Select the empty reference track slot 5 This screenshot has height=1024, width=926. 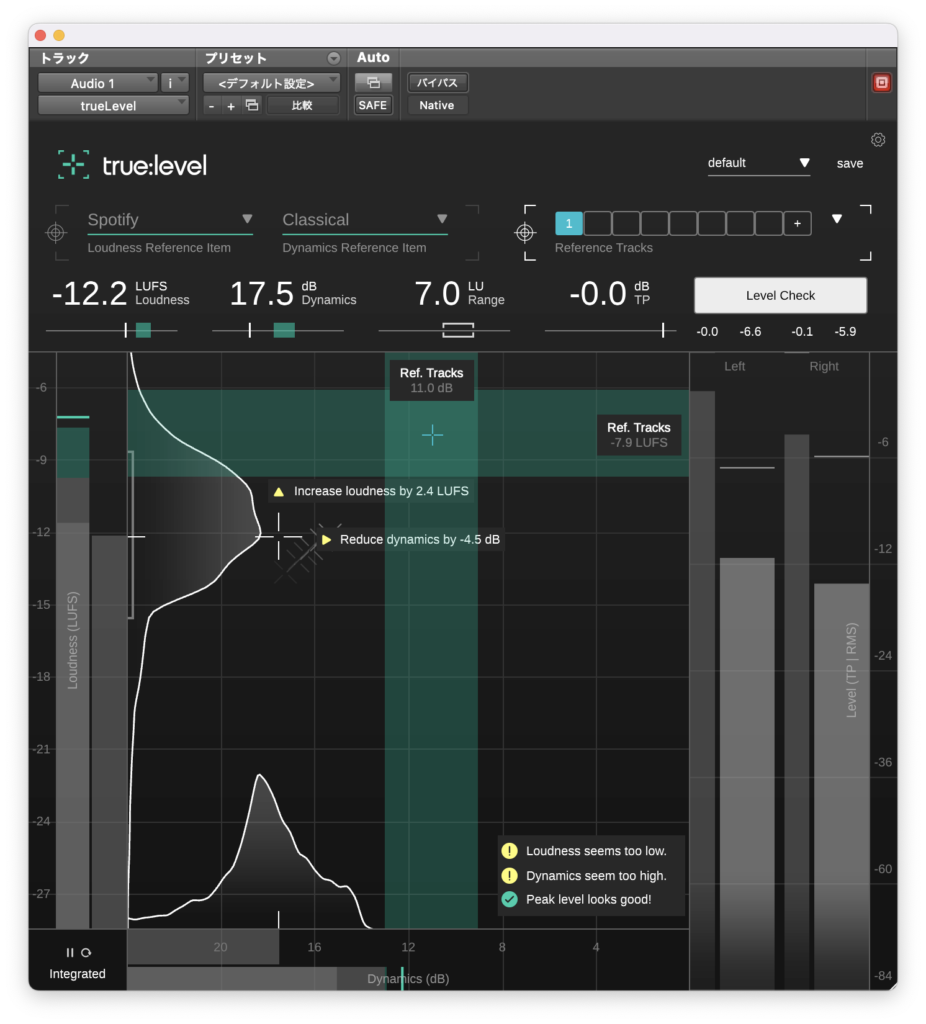[683, 223]
